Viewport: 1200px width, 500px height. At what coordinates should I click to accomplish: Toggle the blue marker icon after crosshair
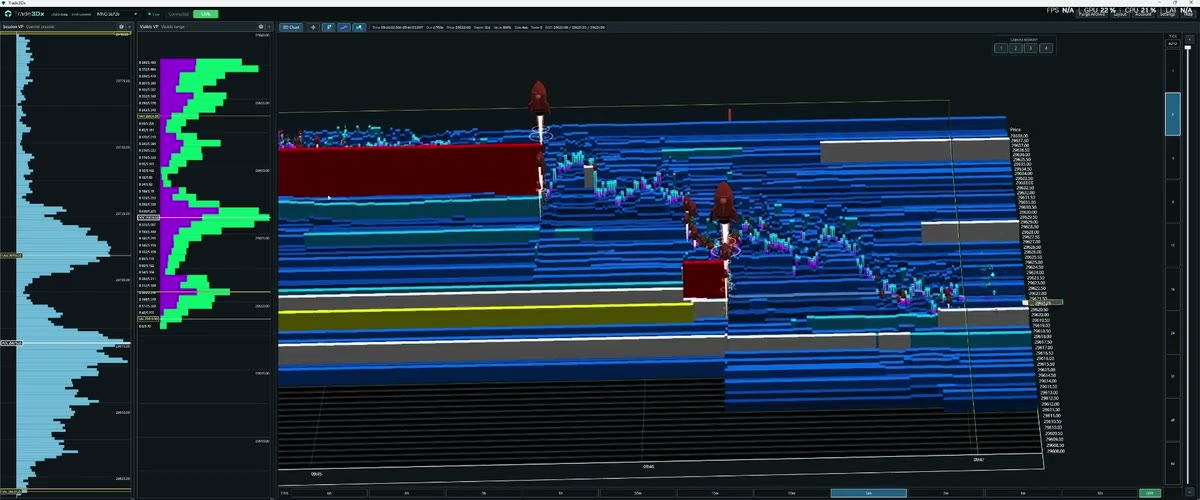[x=328, y=27]
